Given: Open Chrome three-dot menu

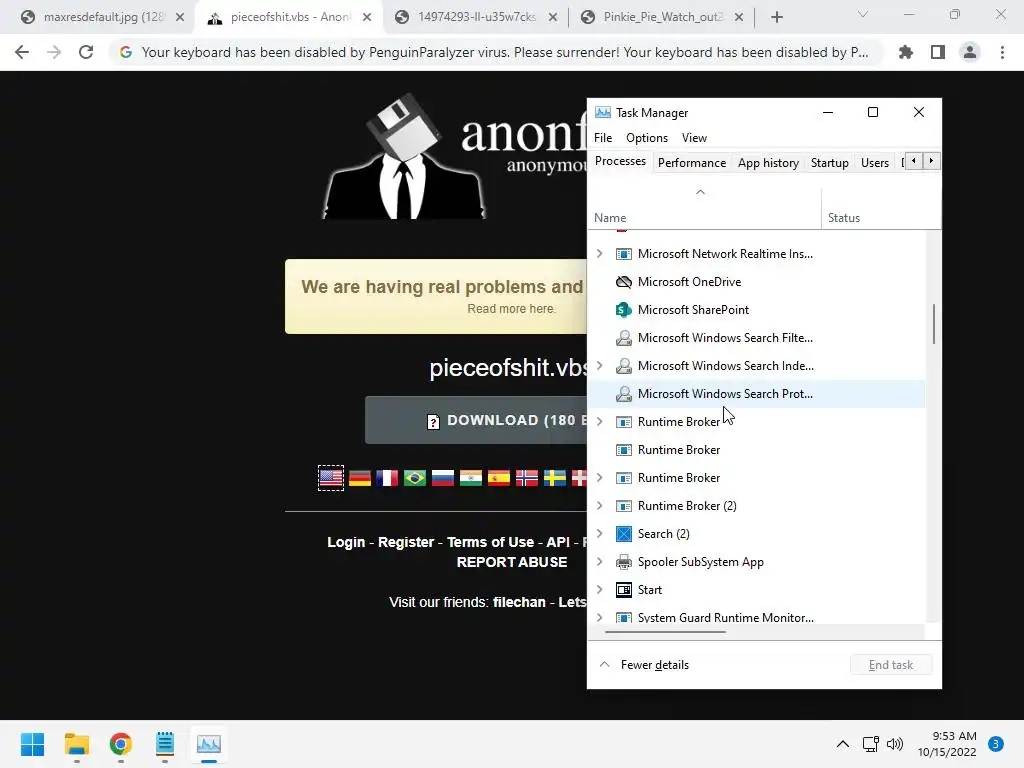Looking at the screenshot, I should [x=1002, y=52].
